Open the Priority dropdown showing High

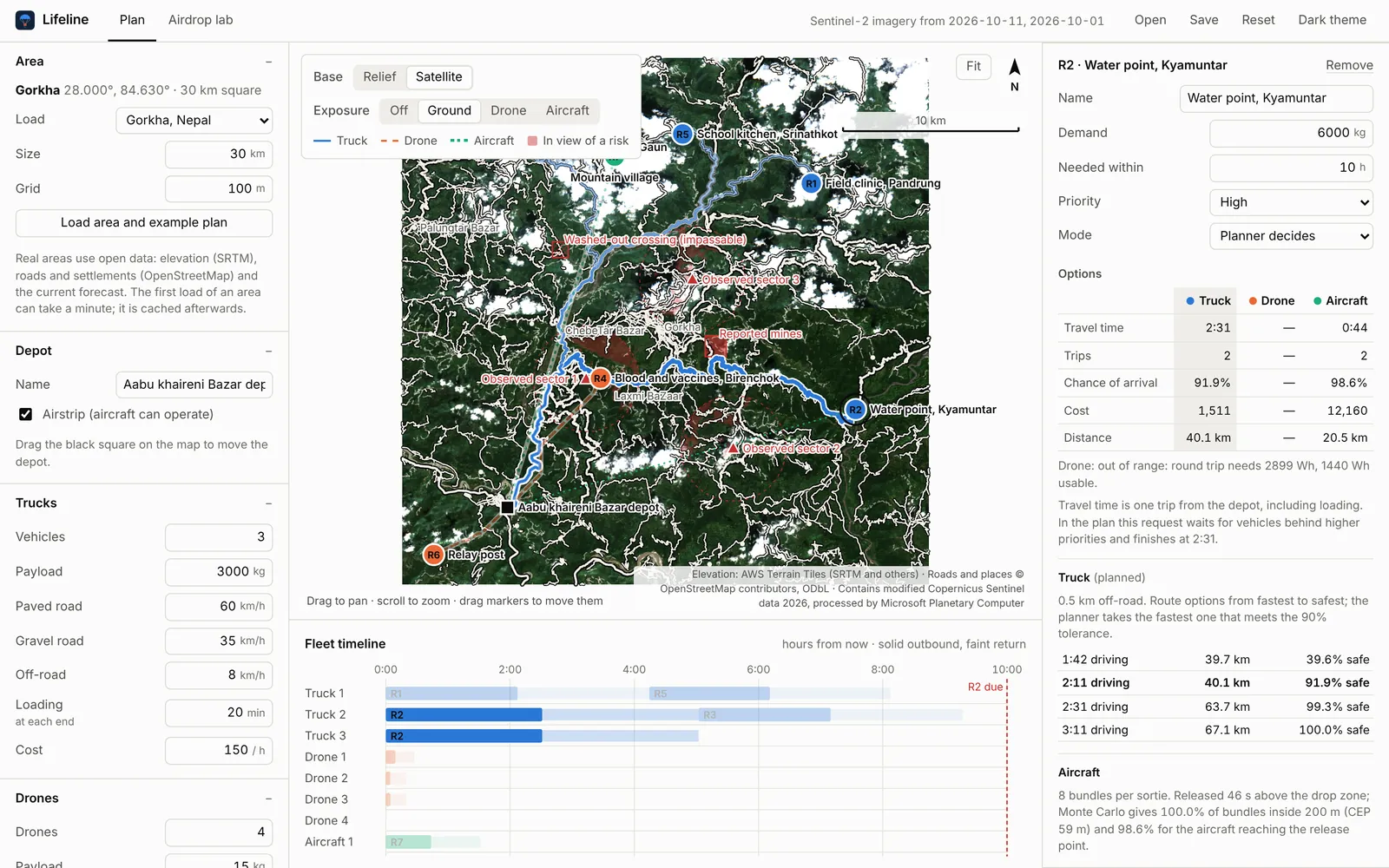(1291, 202)
